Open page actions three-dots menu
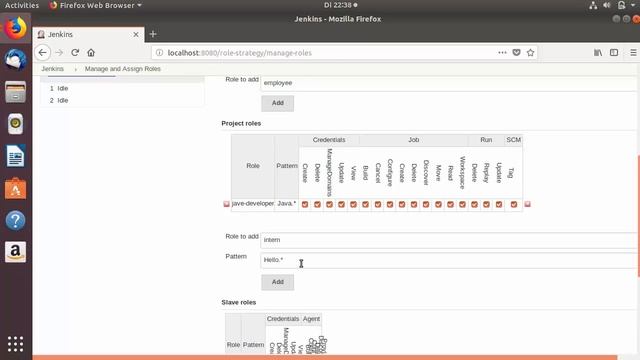640x360 pixels. coord(502,53)
